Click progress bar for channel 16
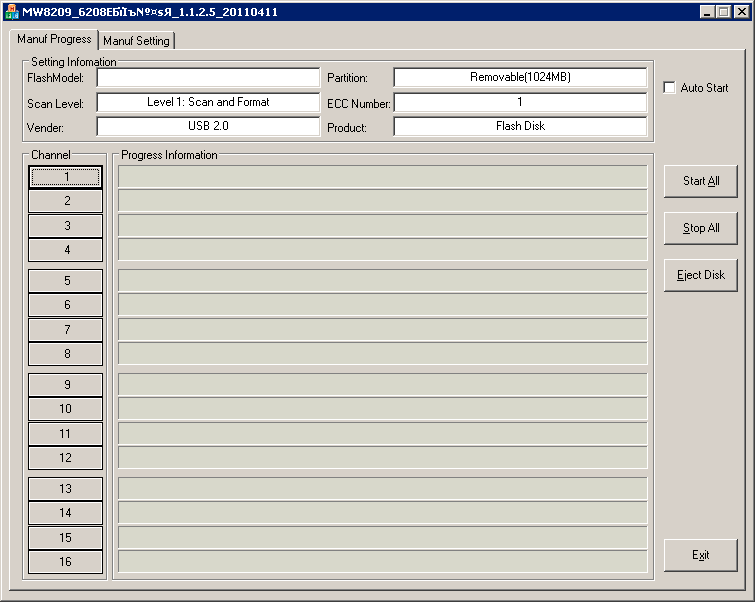The height and width of the screenshot is (602, 755). click(383, 562)
